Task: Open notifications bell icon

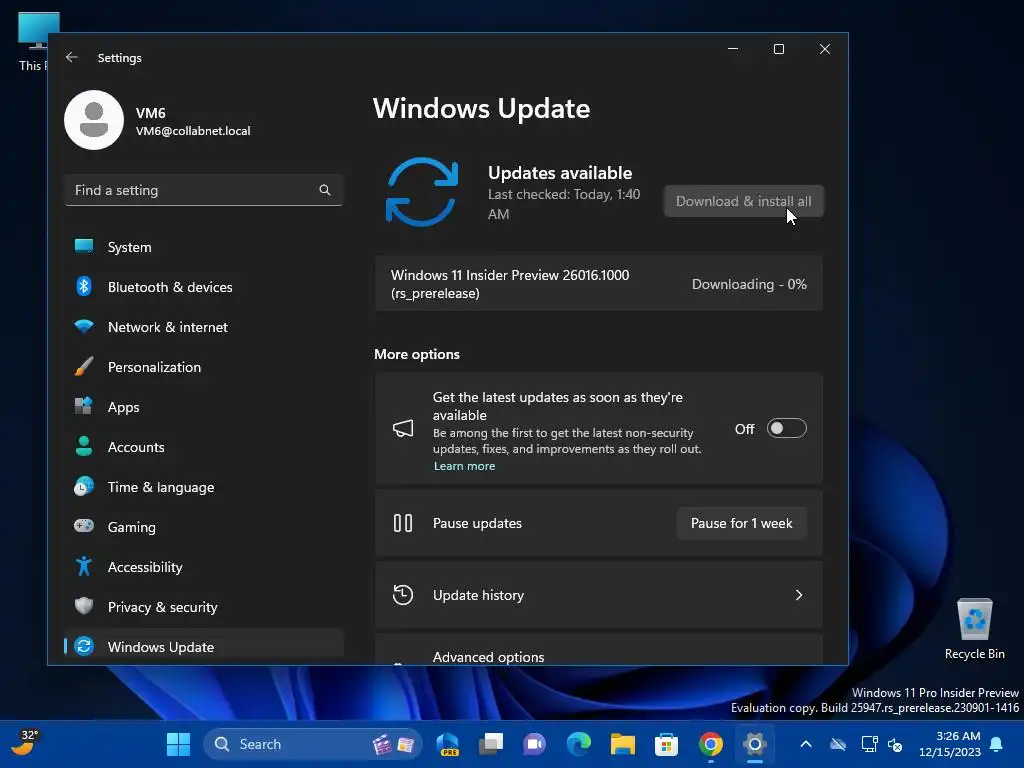Action: pyautogui.click(x=997, y=744)
